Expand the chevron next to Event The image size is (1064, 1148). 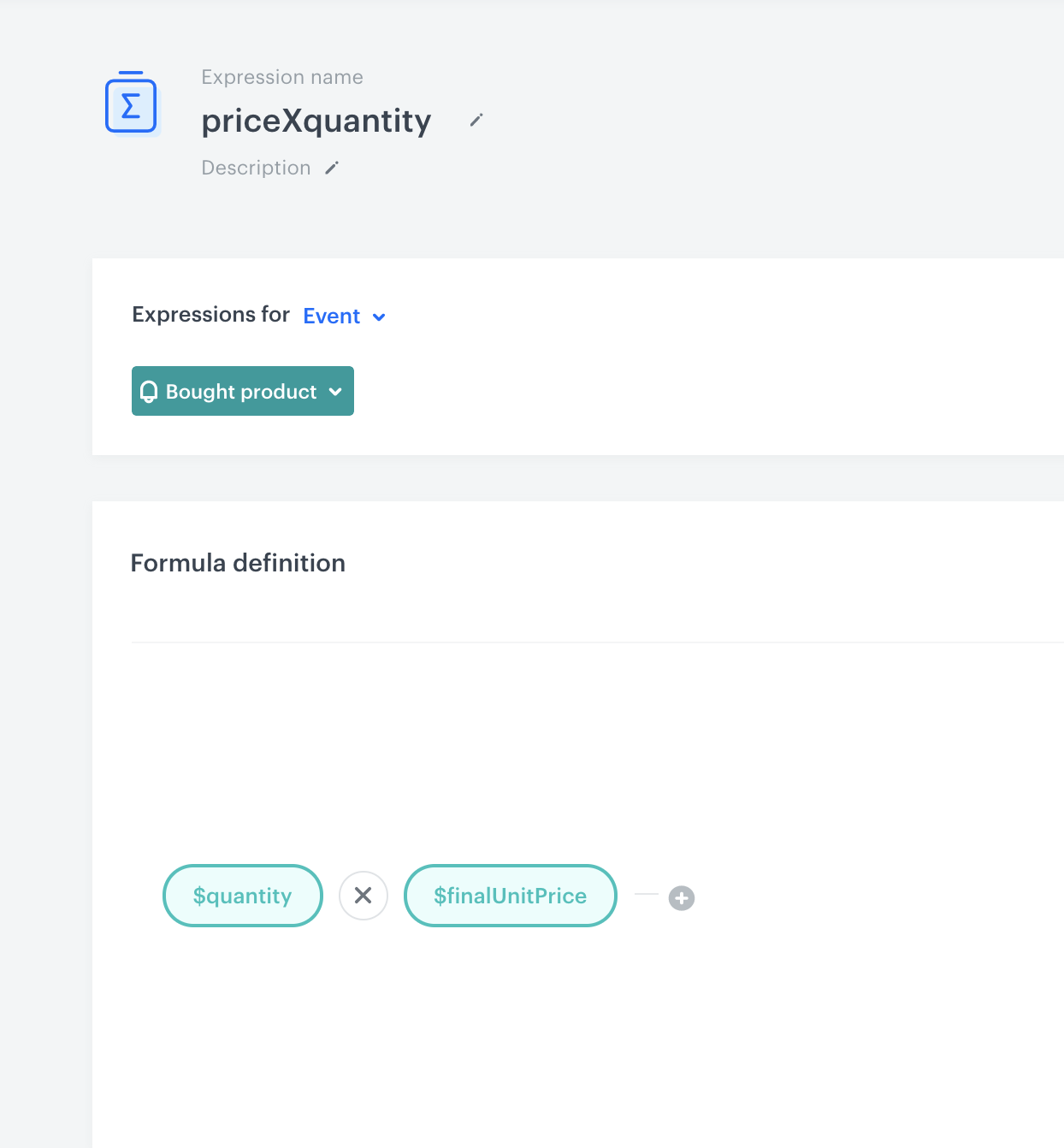[379, 317]
